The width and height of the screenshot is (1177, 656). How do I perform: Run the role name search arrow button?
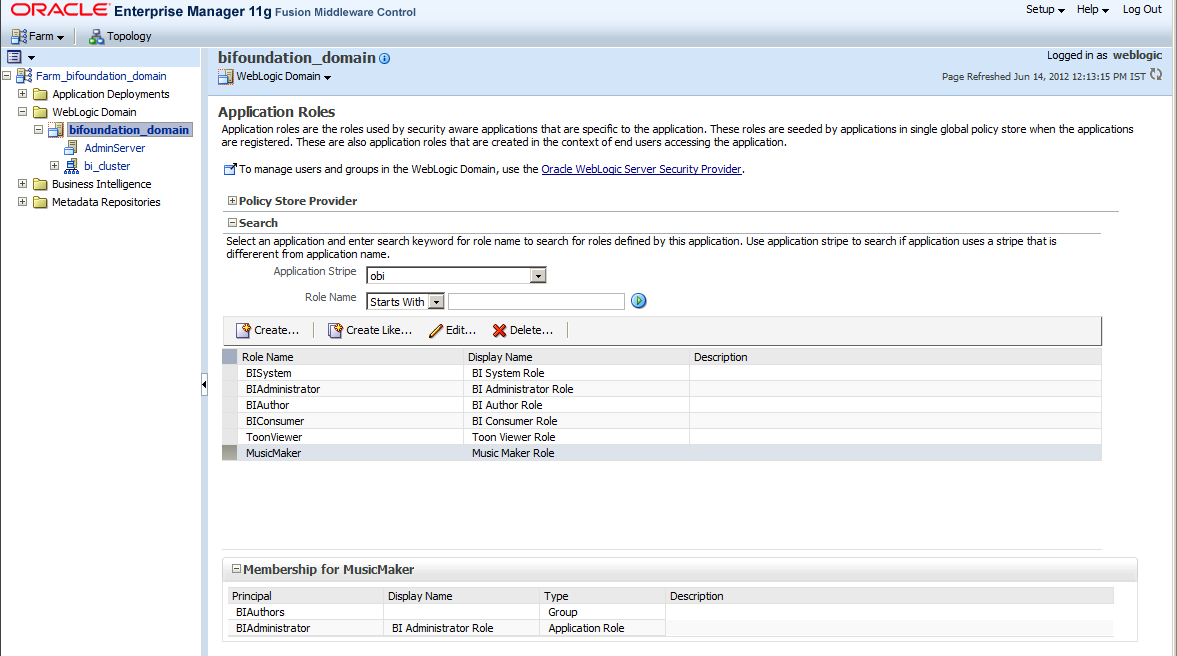(x=638, y=301)
